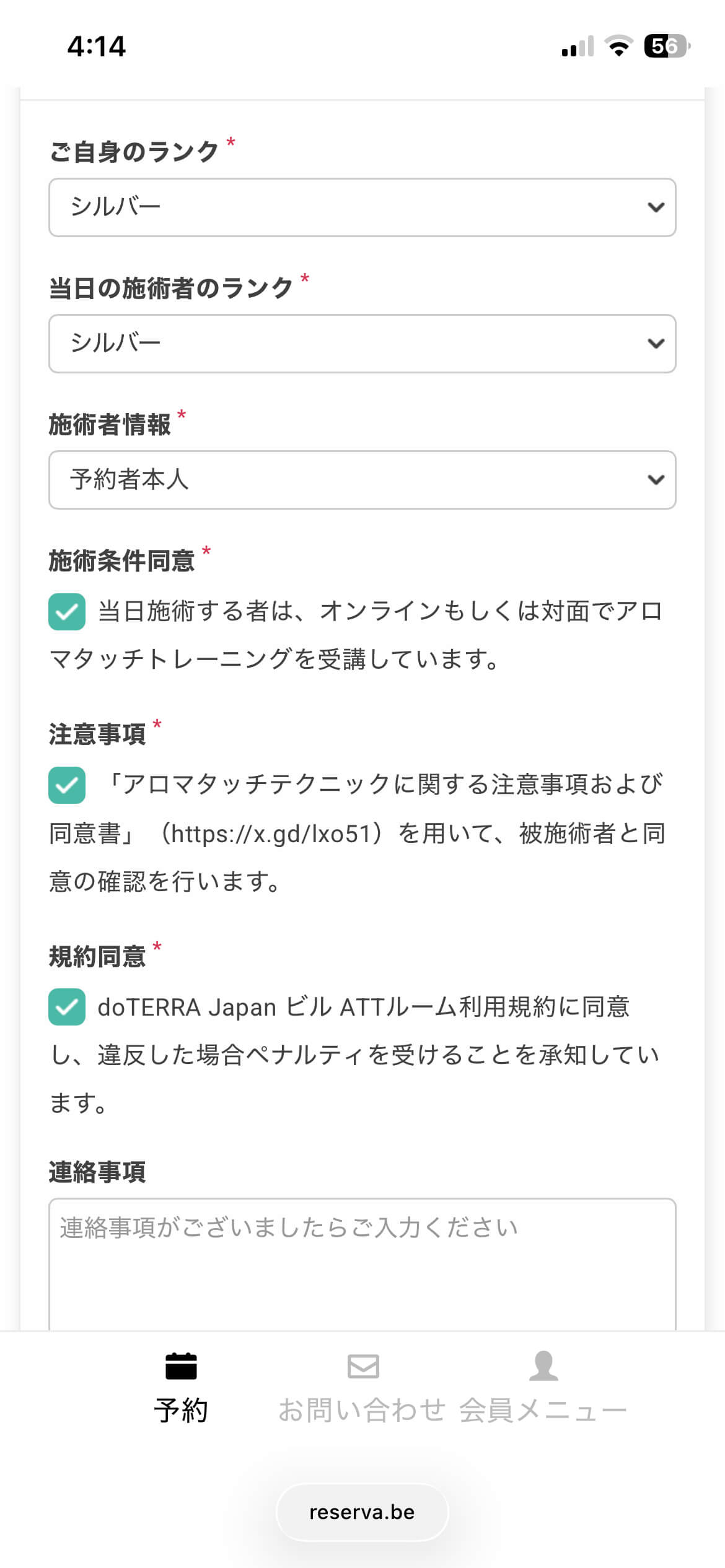Open the 施術者情報 dropdown showing 予約者本人
This screenshot has height=1568, width=725.
click(x=362, y=480)
